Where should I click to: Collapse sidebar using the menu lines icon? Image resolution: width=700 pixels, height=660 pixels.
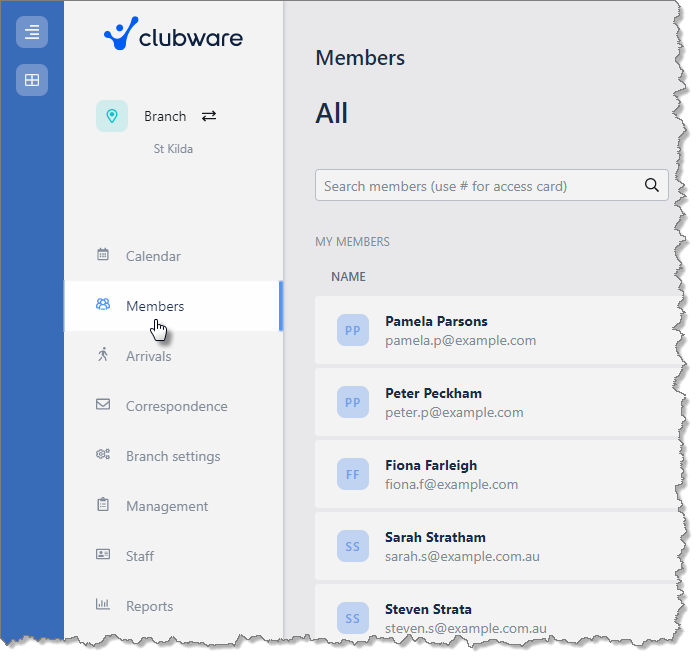(x=32, y=32)
